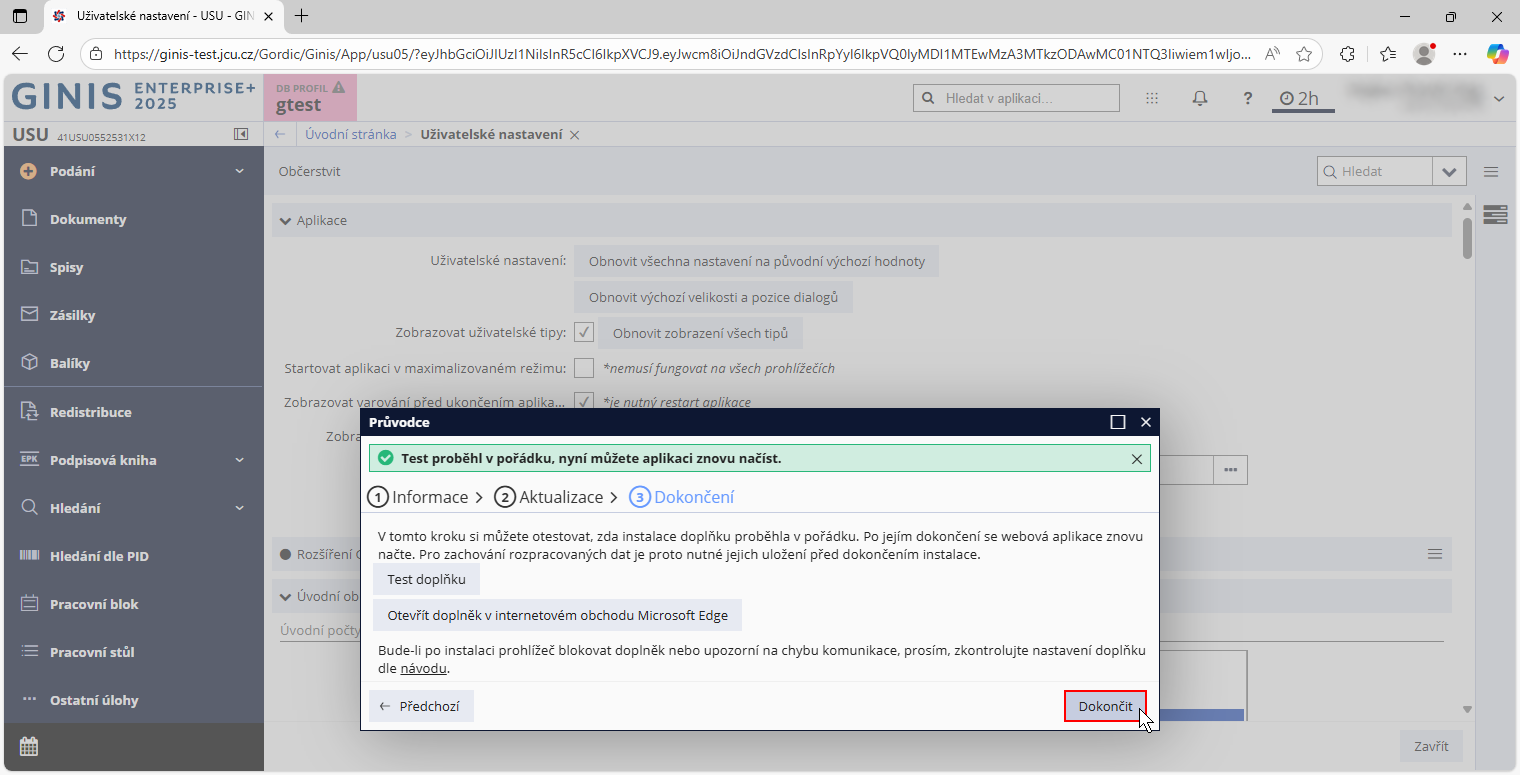Image resolution: width=1520 pixels, height=775 pixels.
Task: Collapse the Aplikace section
Action: [x=286, y=220]
